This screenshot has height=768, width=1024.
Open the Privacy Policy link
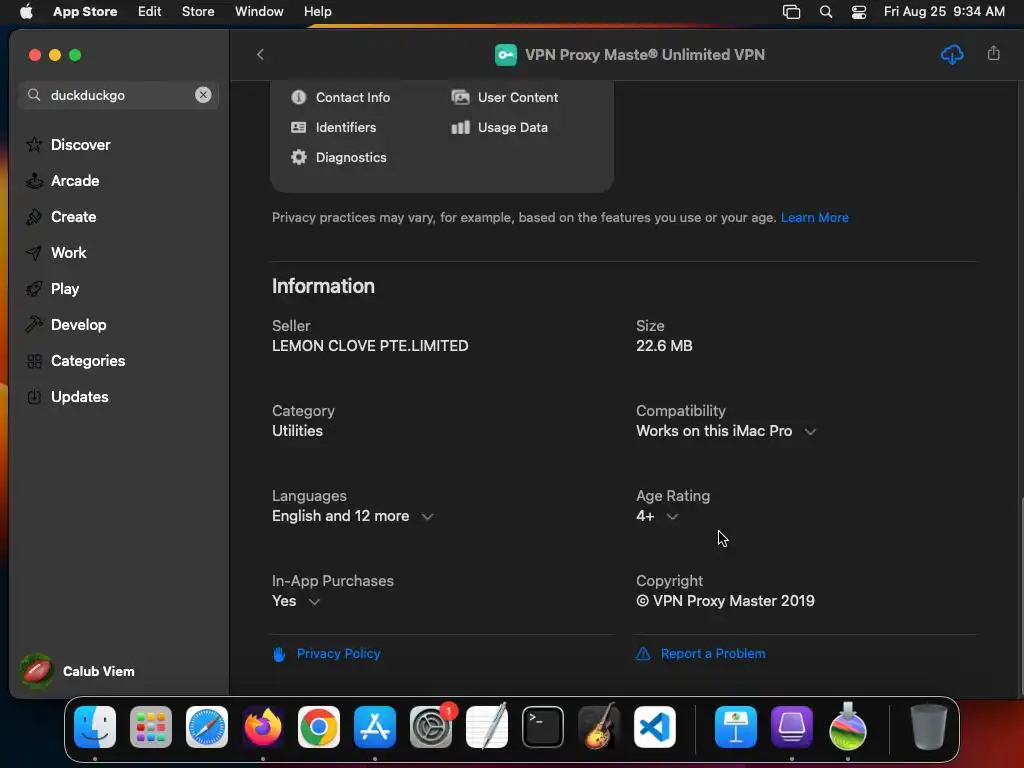click(x=338, y=653)
